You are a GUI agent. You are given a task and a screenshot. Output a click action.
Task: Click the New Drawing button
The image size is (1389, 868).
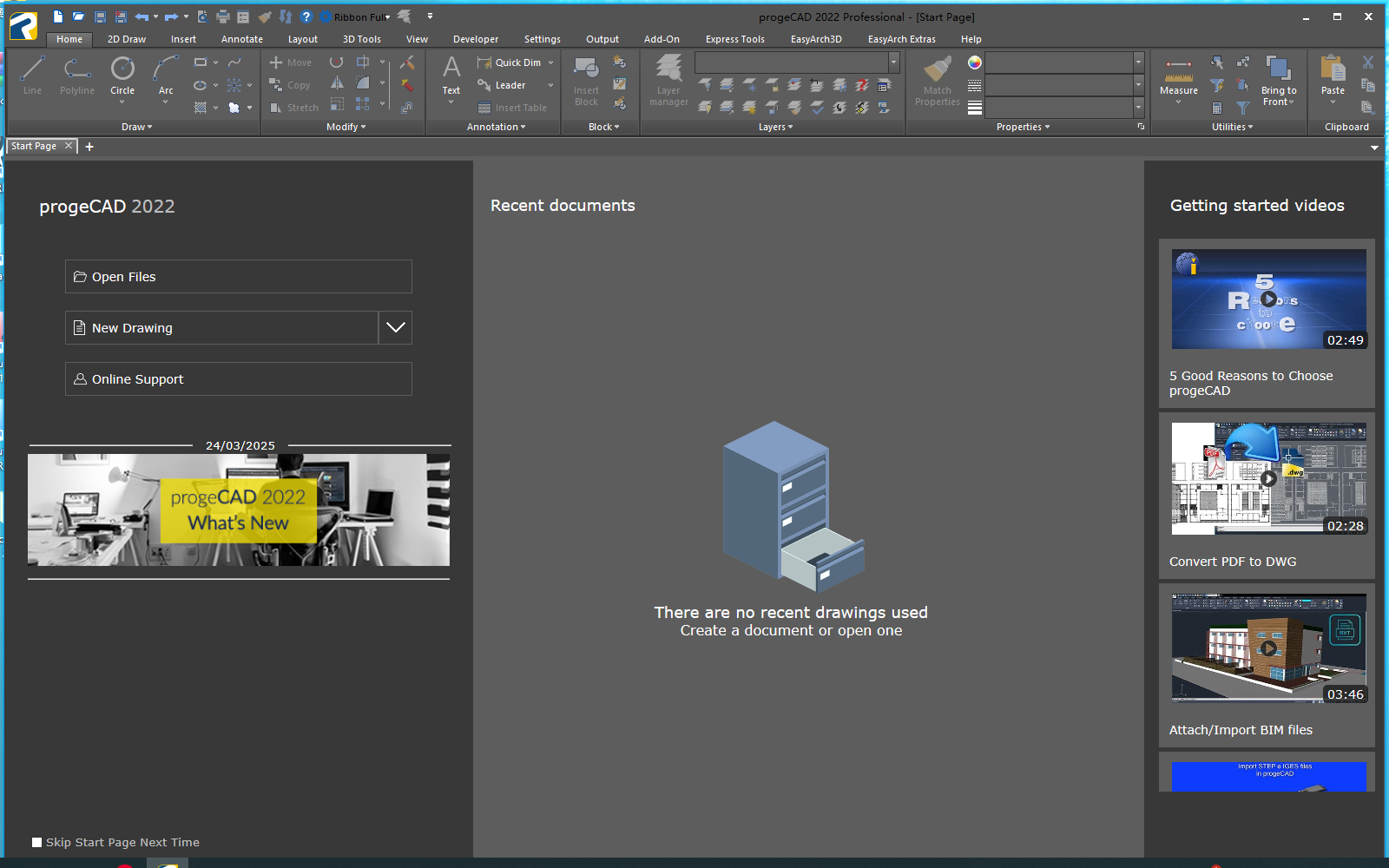point(221,328)
